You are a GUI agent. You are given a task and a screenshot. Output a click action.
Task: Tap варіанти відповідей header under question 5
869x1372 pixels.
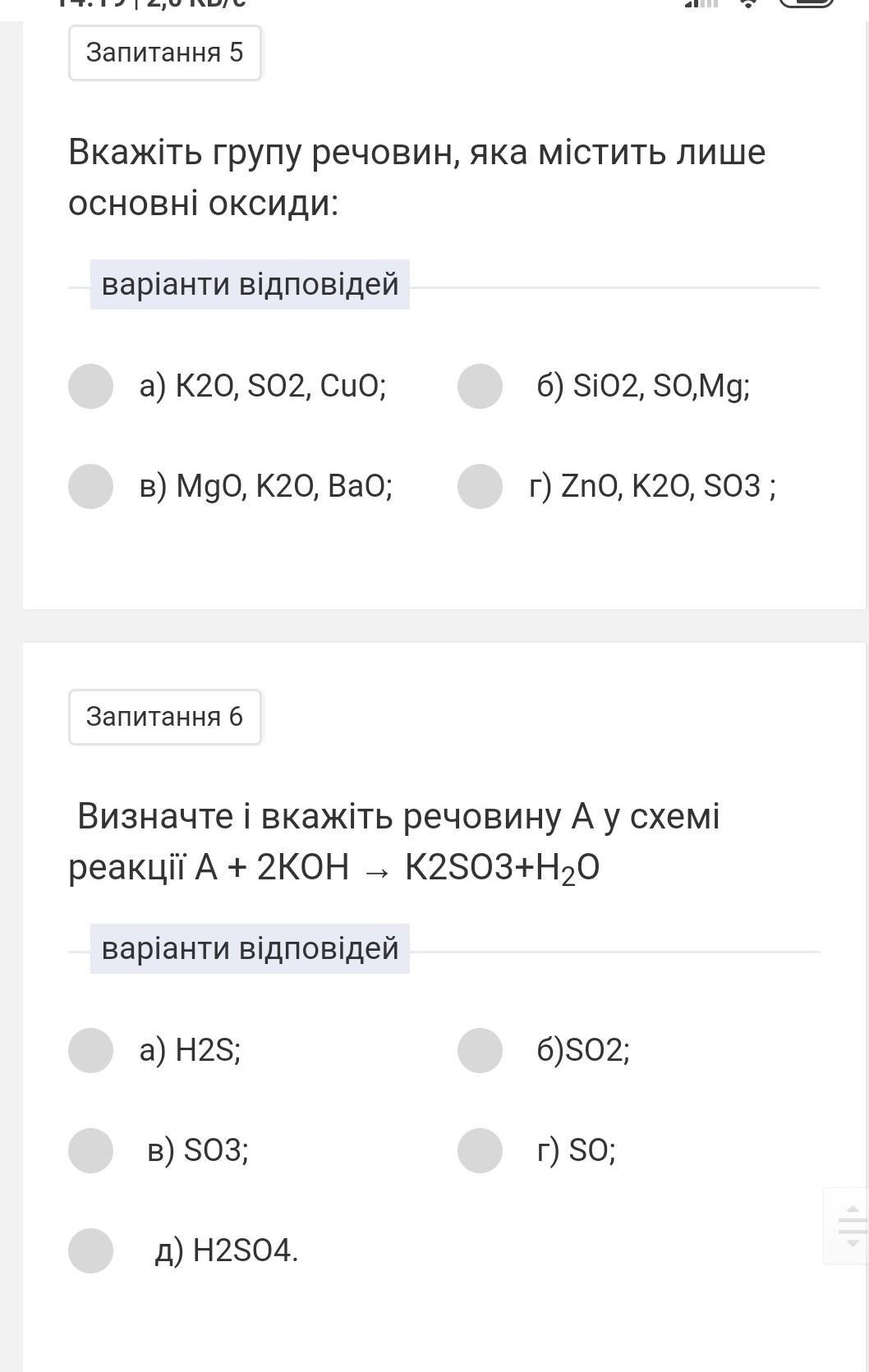tap(250, 284)
